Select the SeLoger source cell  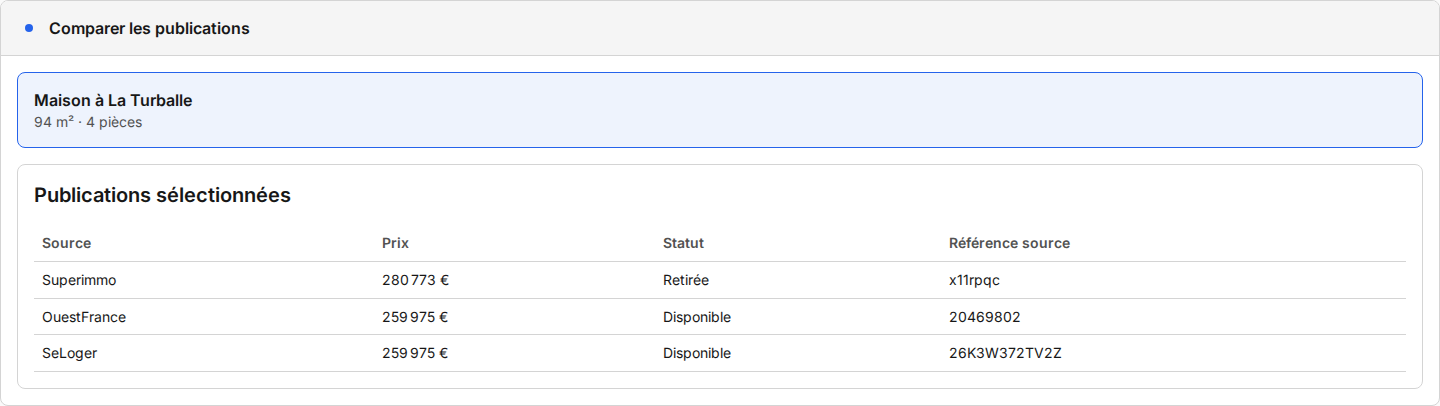70,353
